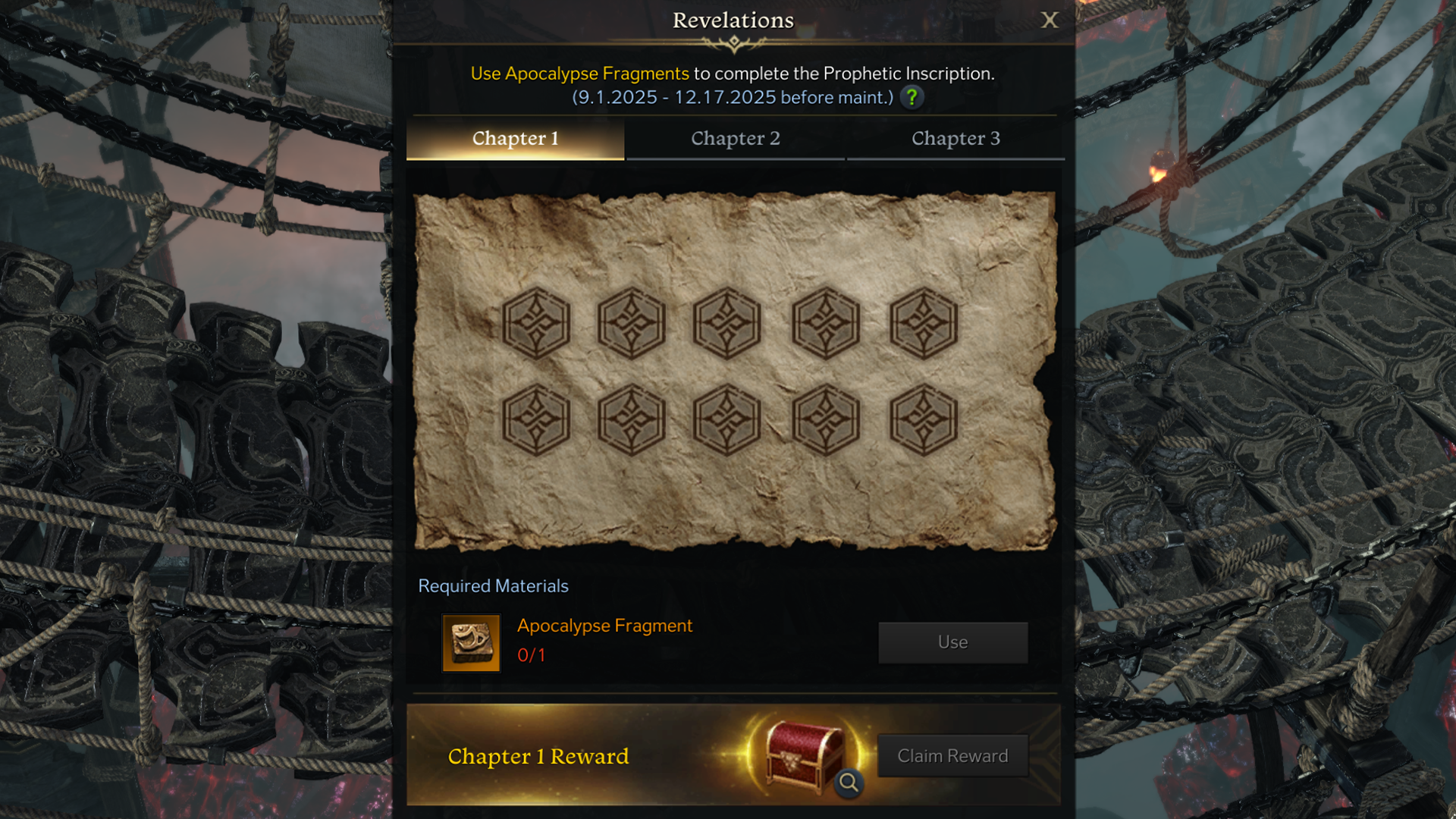This screenshot has height=819, width=1456.
Task: Select first hexagon rune in bottom row
Action: click(536, 419)
